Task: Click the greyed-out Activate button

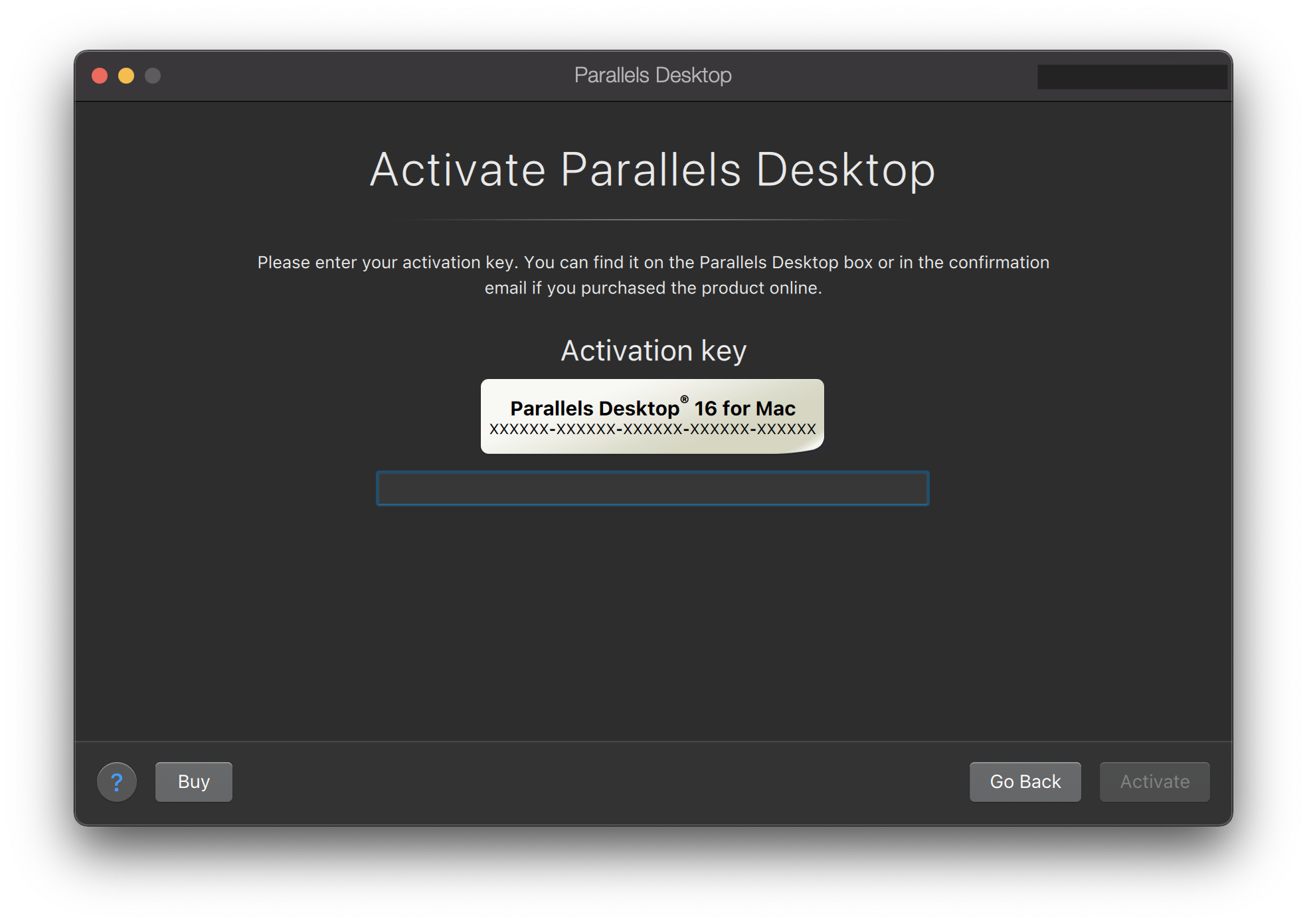Action: click(1154, 782)
